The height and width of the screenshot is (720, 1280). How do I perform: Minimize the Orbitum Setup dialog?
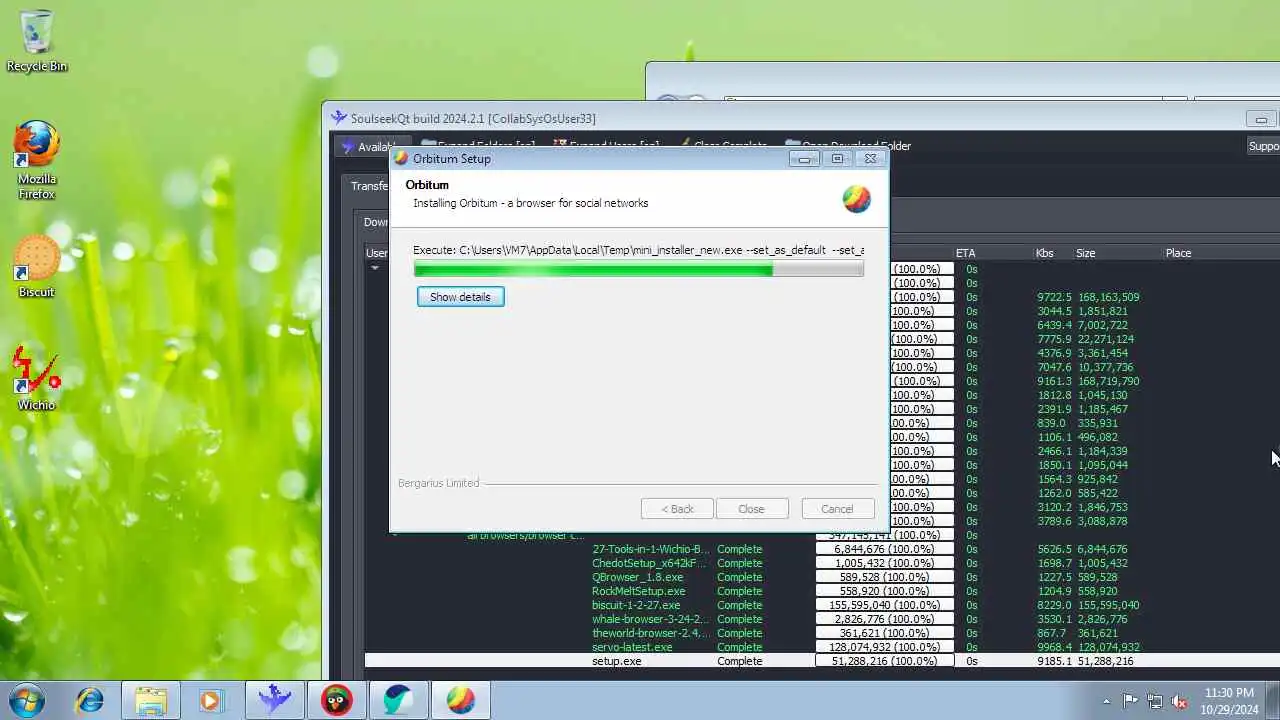[x=804, y=158]
